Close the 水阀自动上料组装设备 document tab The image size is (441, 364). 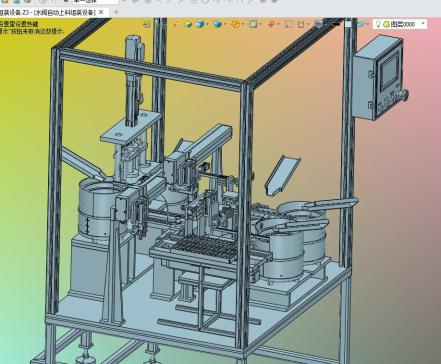coord(102,12)
